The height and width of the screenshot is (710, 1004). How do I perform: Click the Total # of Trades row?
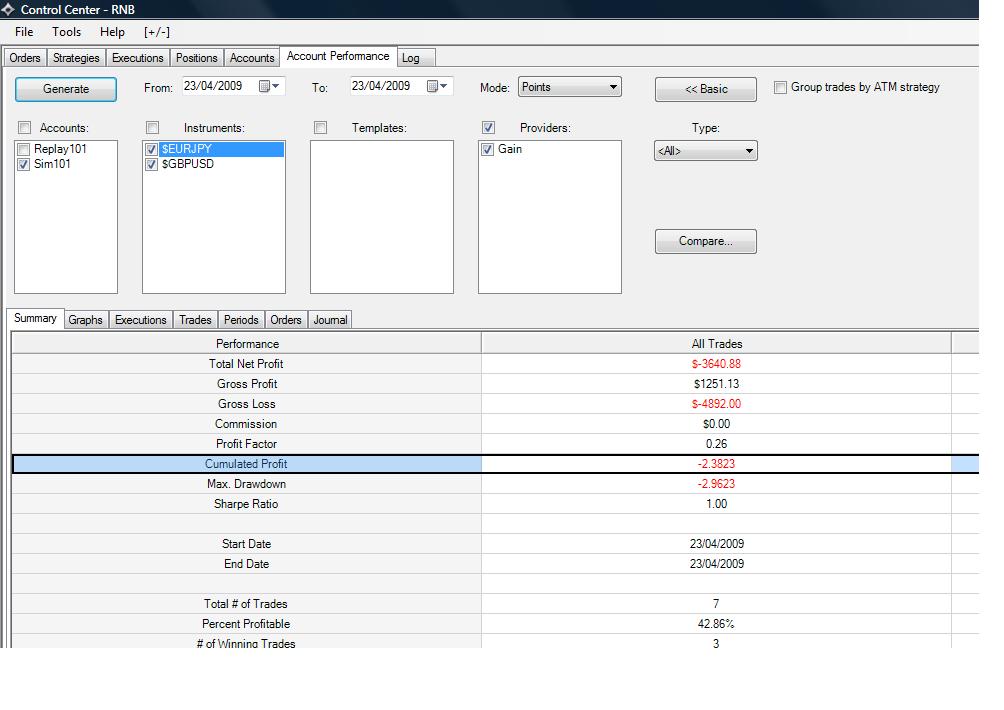pos(495,604)
